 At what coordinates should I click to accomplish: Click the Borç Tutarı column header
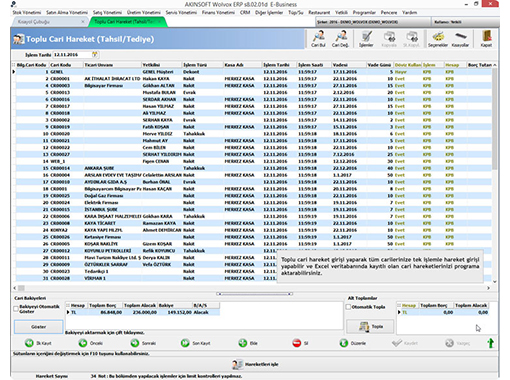pos(480,65)
